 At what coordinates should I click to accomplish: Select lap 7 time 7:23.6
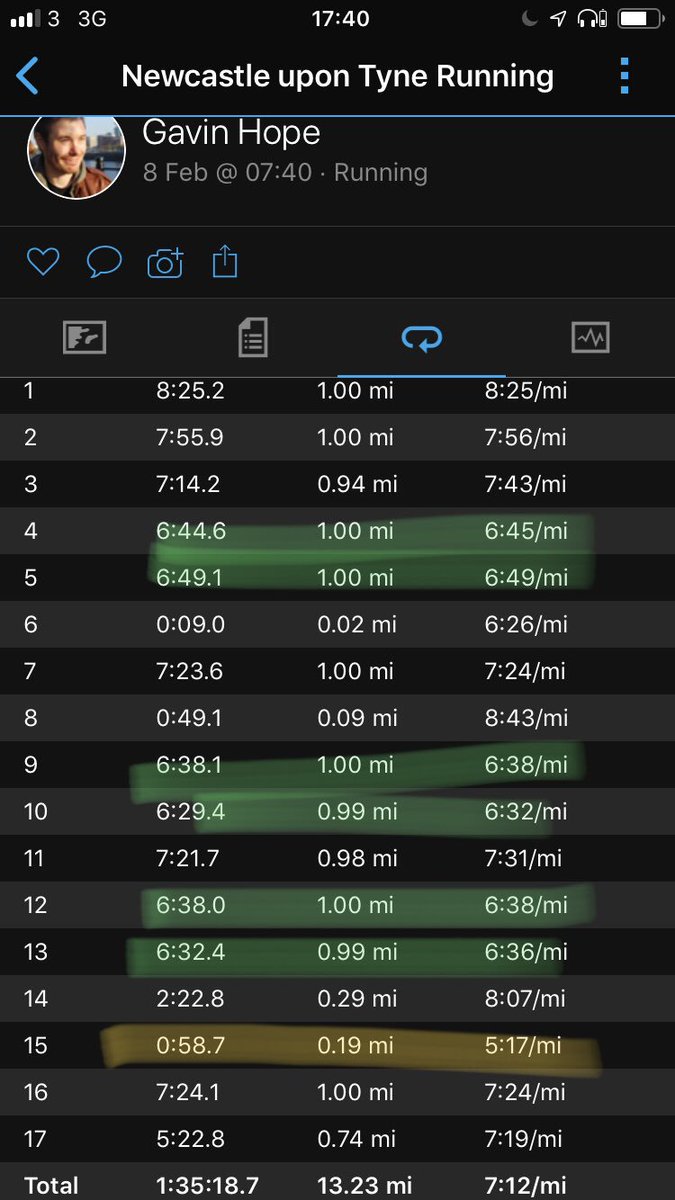tap(190, 671)
